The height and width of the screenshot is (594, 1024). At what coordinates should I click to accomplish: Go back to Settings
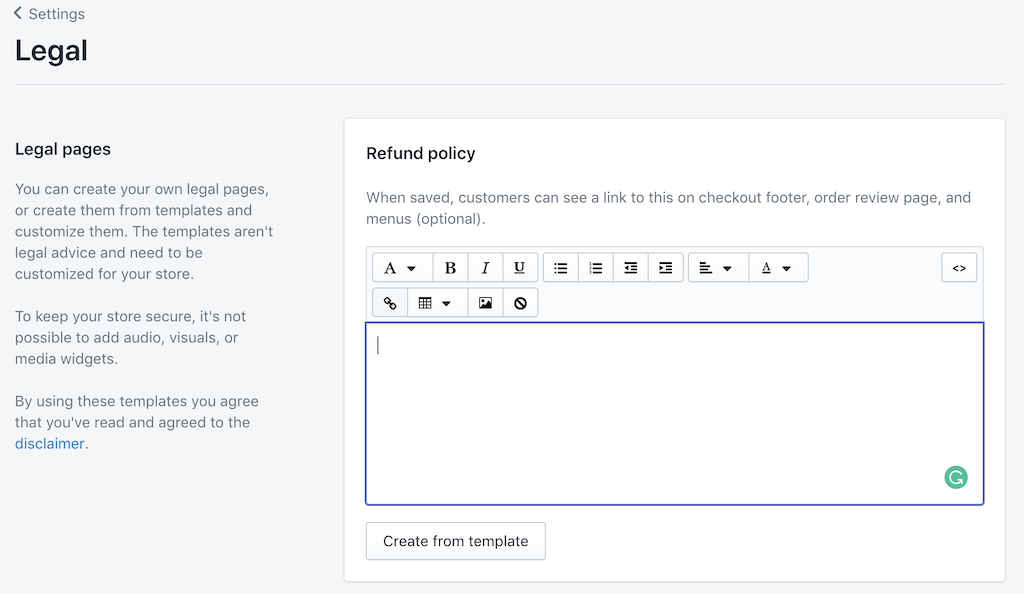click(50, 14)
